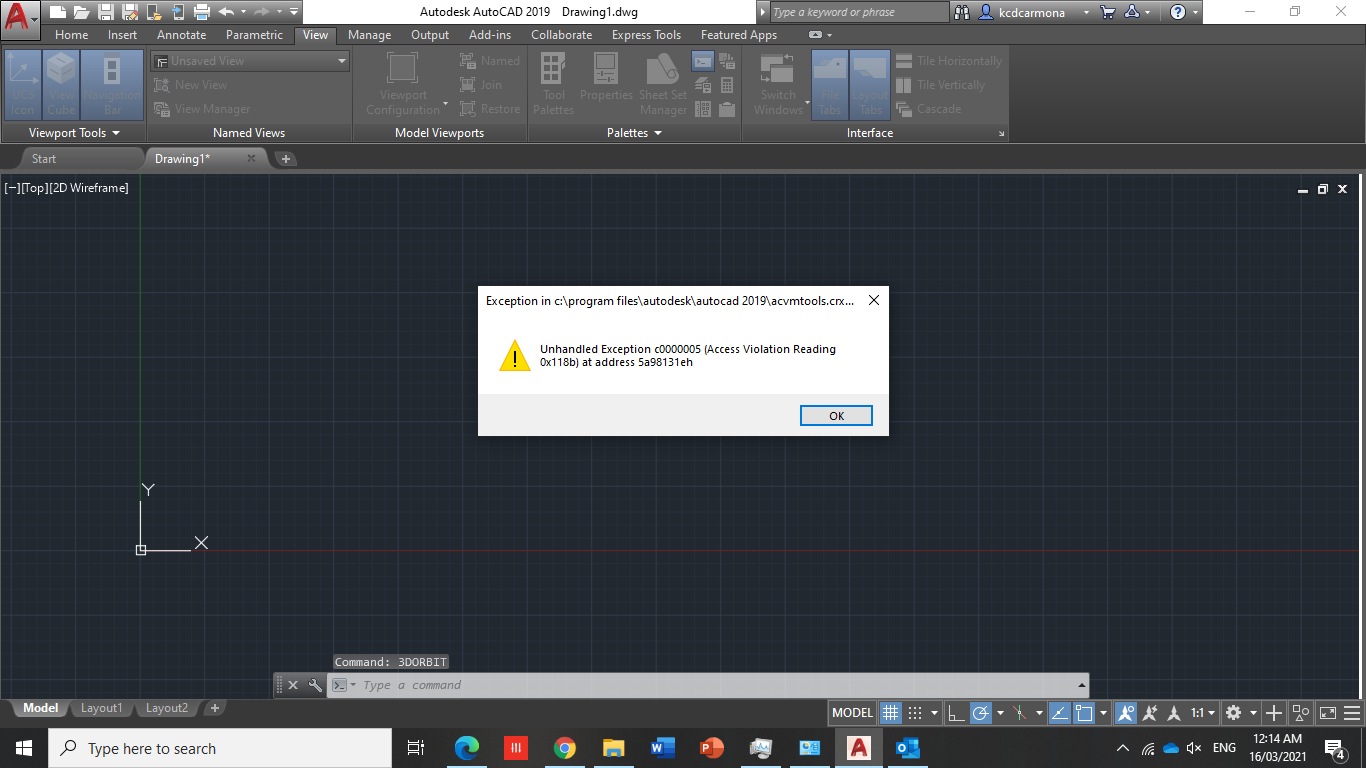Click the Save As icon
The width and height of the screenshot is (1366, 768).
click(129, 12)
